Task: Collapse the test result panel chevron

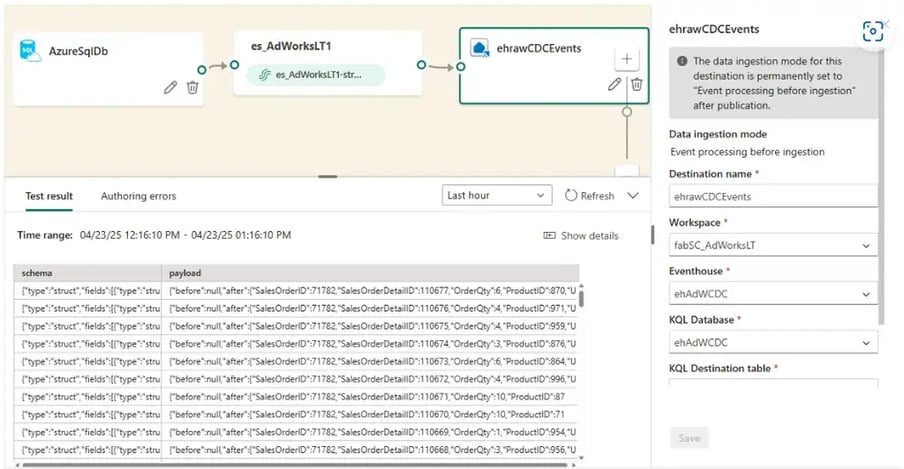Action: (x=633, y=196)
